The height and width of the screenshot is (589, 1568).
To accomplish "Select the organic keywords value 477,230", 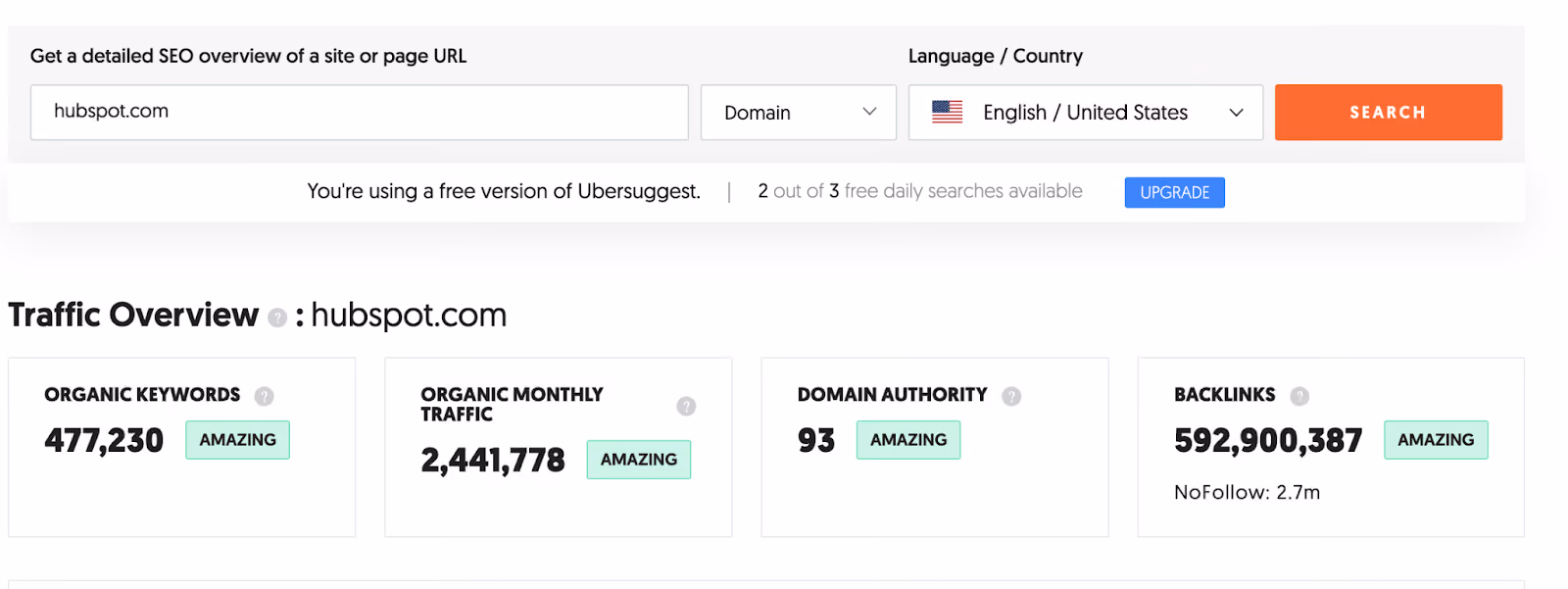I will click(104, 441).
